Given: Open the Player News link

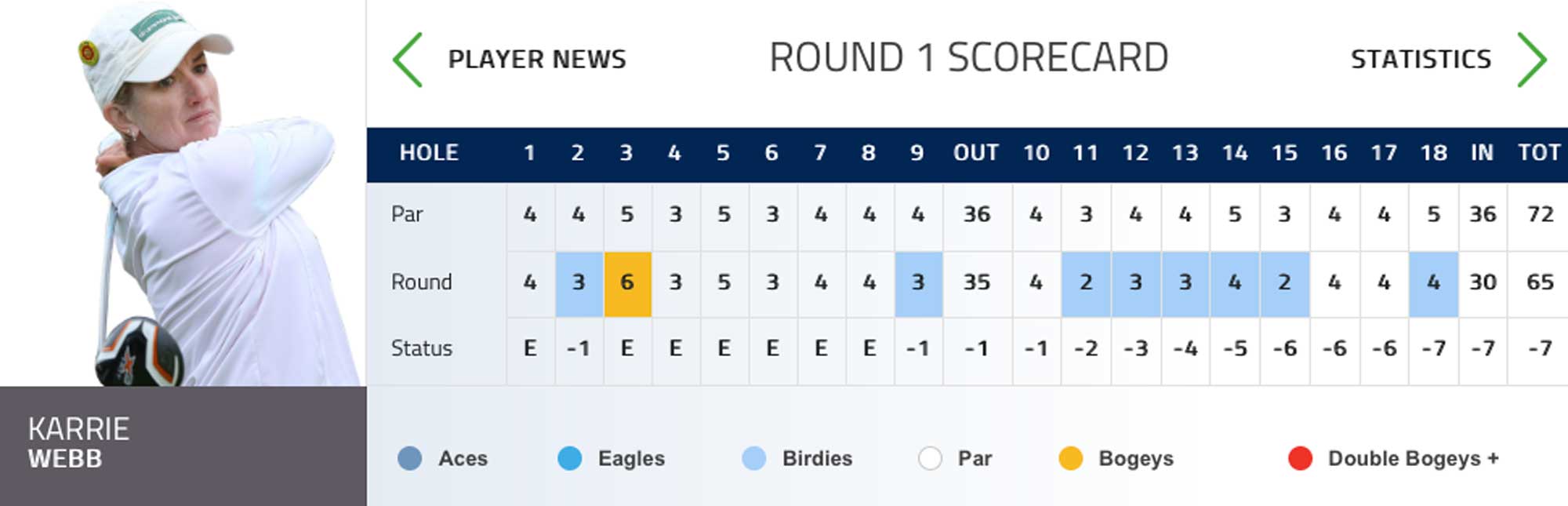Looking at the screenshot, I should point(537,60).
